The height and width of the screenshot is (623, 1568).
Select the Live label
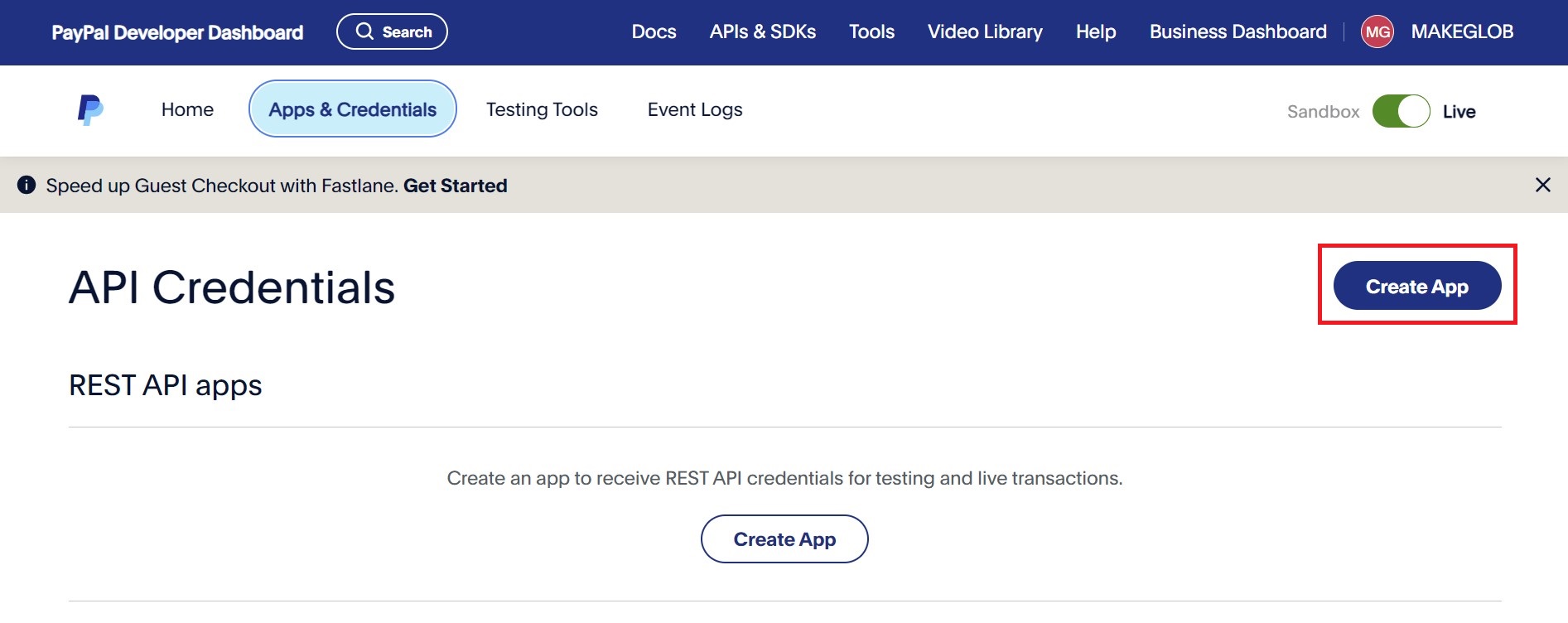tap(1459, 112)
